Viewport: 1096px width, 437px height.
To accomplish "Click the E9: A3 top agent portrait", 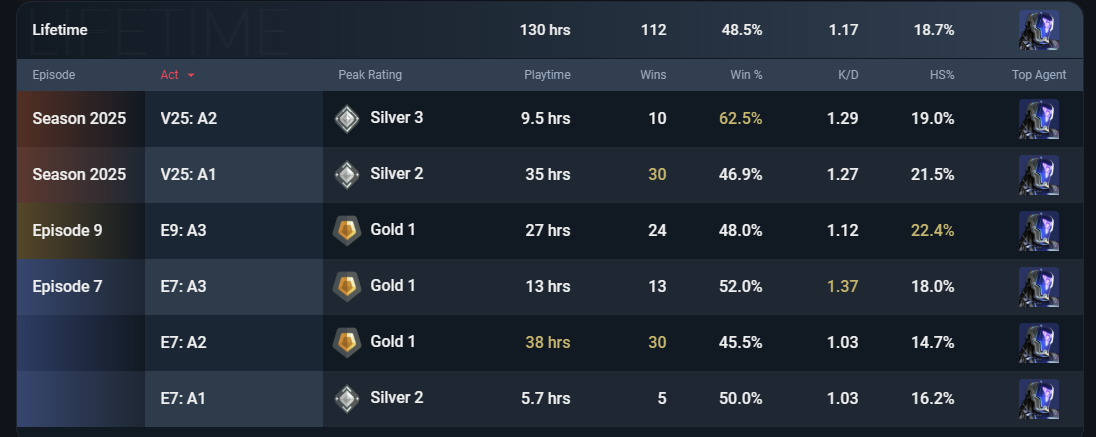I will (1039, 231).
